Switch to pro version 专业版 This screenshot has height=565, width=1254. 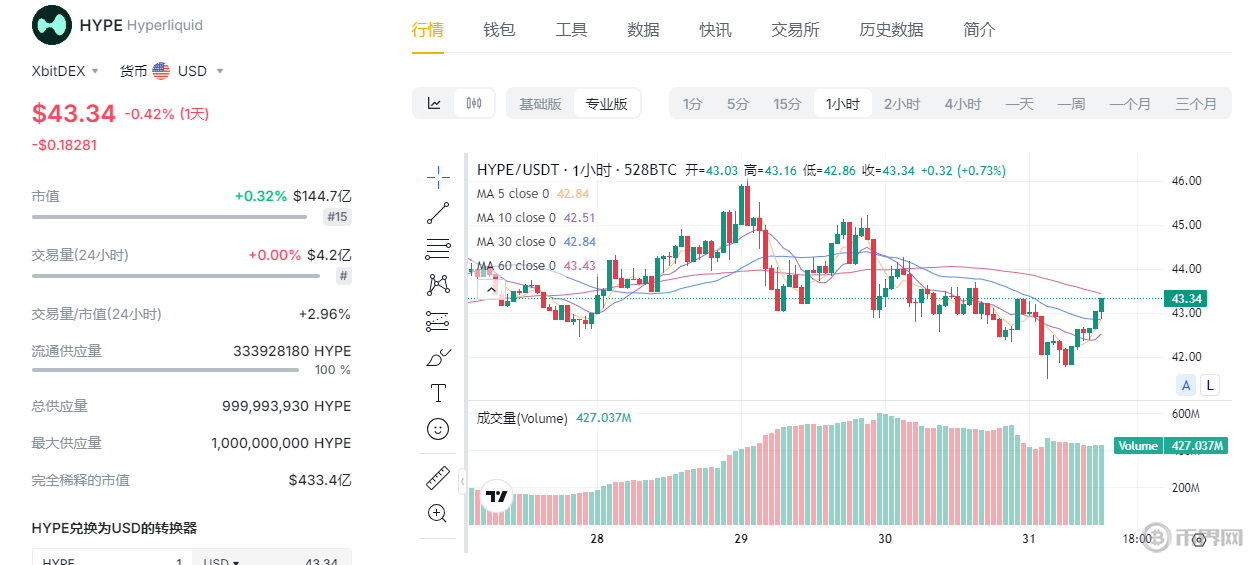pos(606,104)
